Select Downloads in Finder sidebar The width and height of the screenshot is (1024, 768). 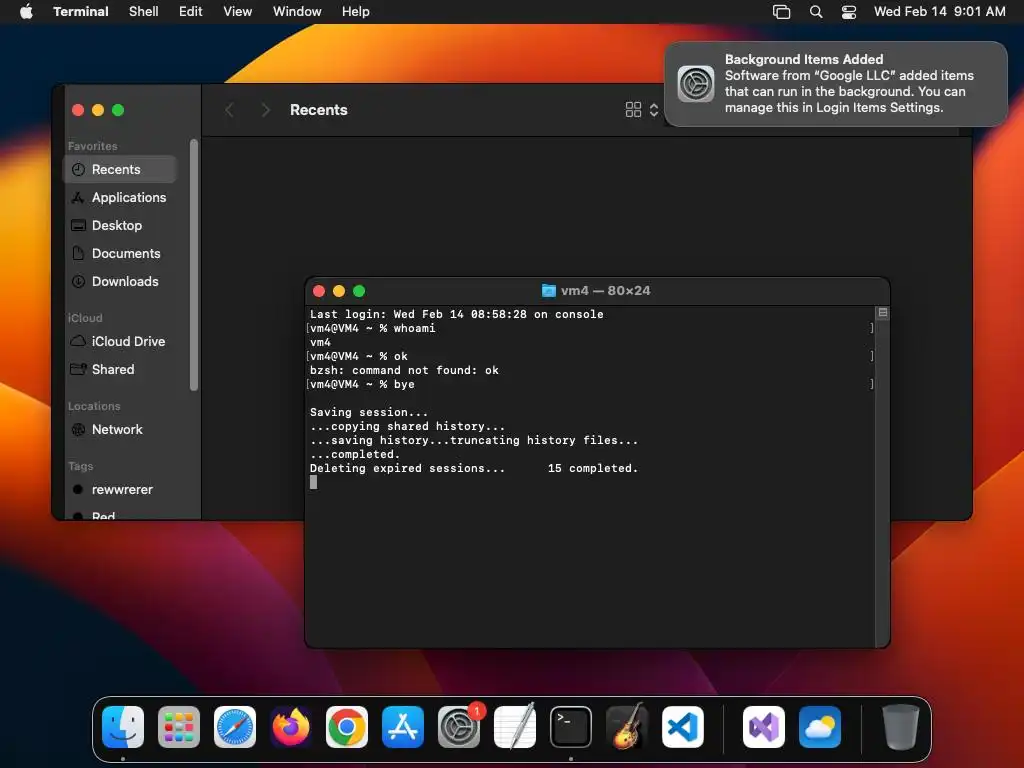tap(120, 281)
